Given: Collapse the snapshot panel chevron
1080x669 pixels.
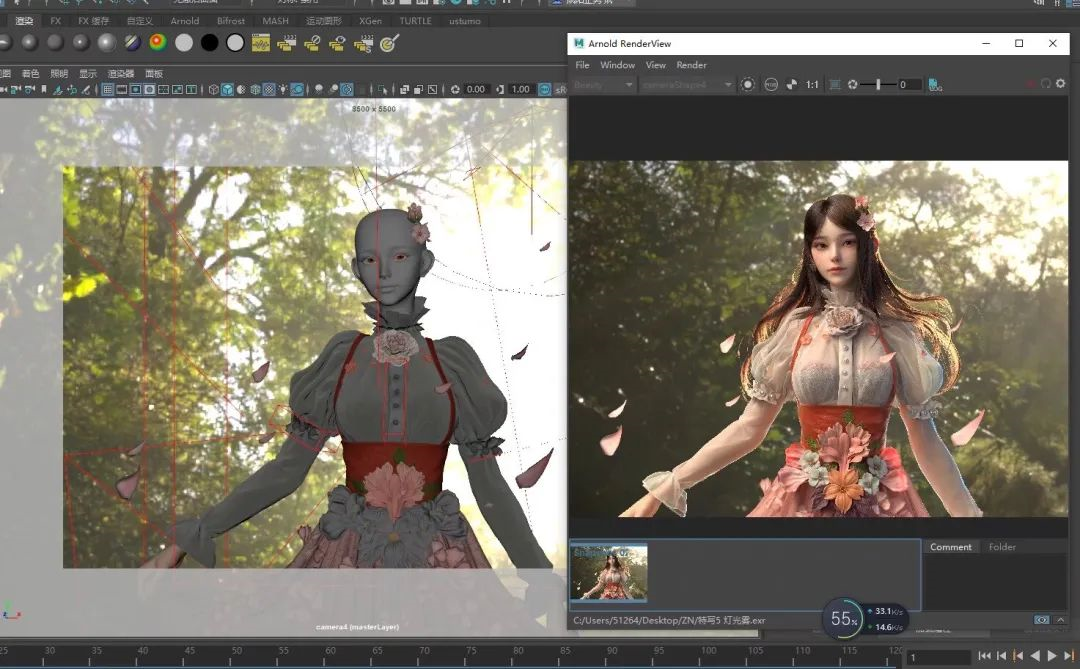Looking at the screenshot, I should (1061, 620).
